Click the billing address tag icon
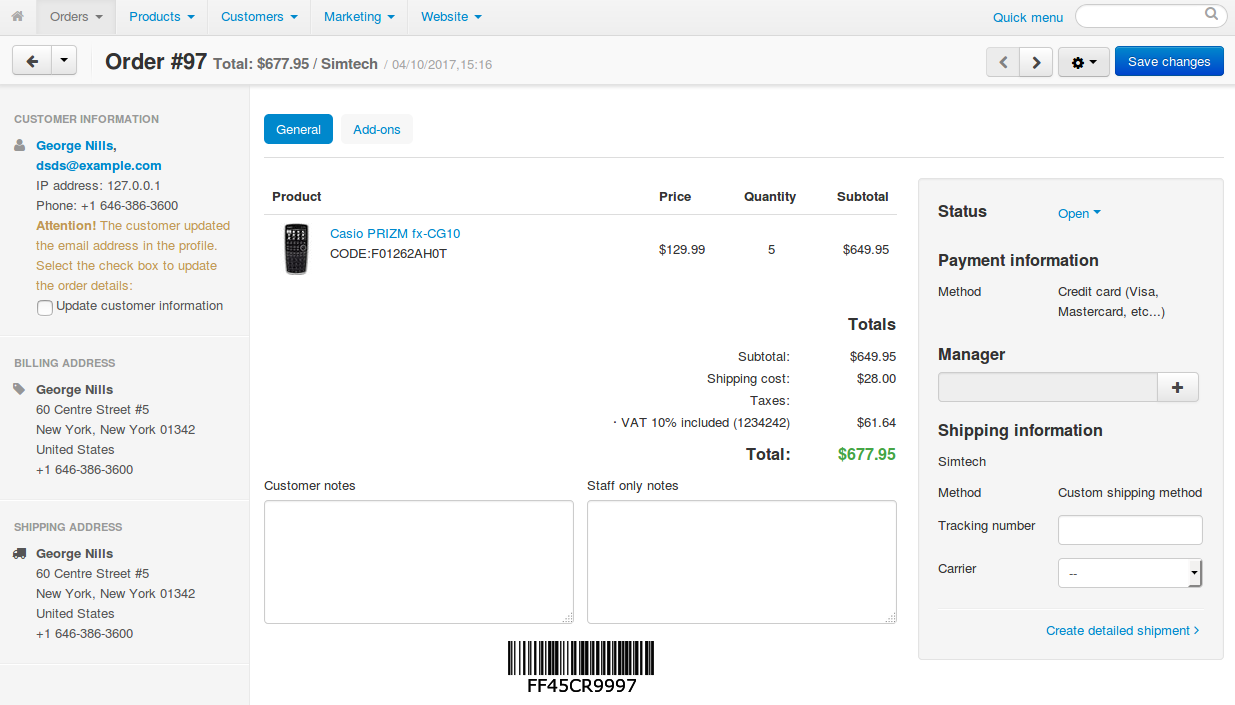The height and width of the screenshot is (705, 1235). coord(20,389)
